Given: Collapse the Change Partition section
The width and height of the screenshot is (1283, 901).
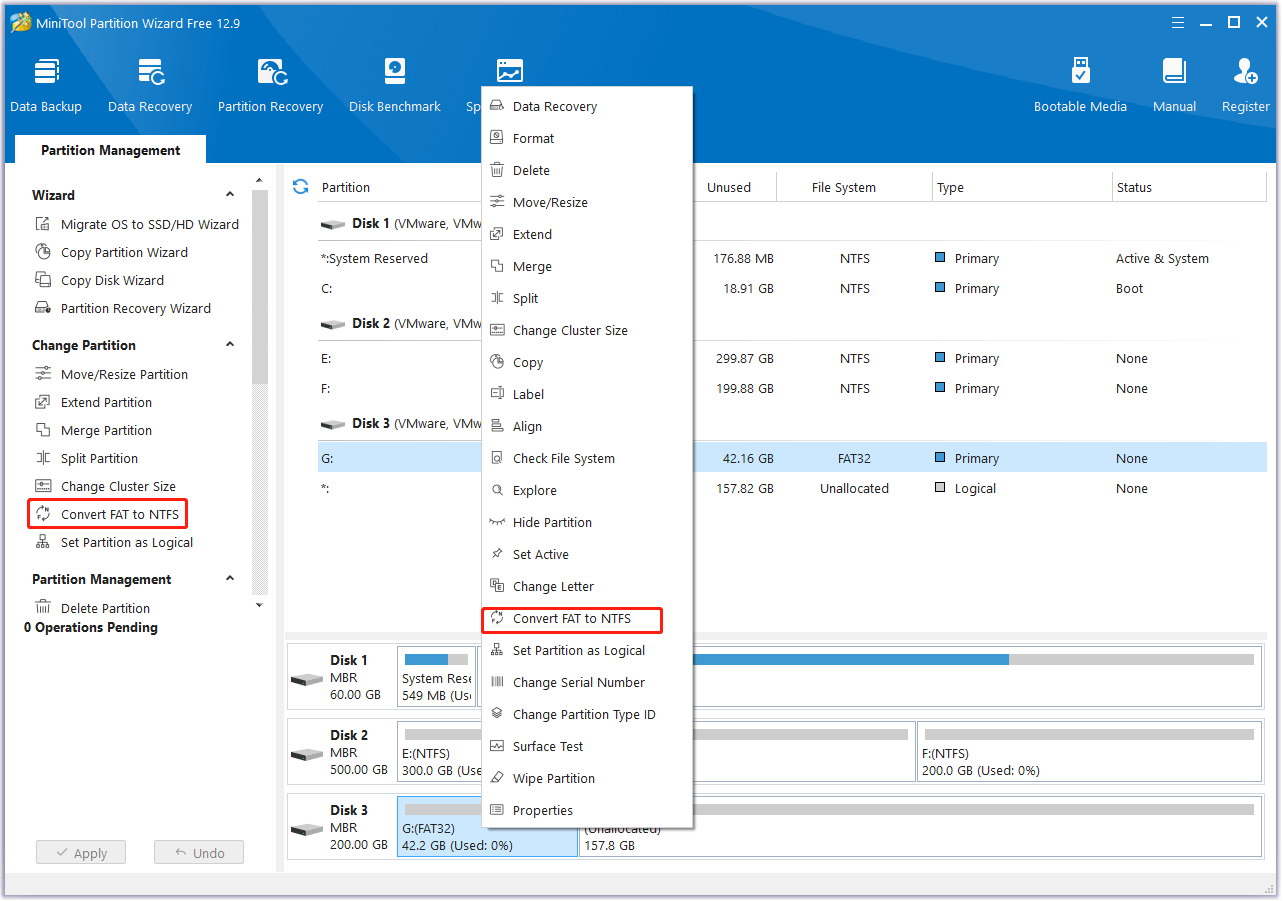Looking at the screenshot, I should pos(230,345).
